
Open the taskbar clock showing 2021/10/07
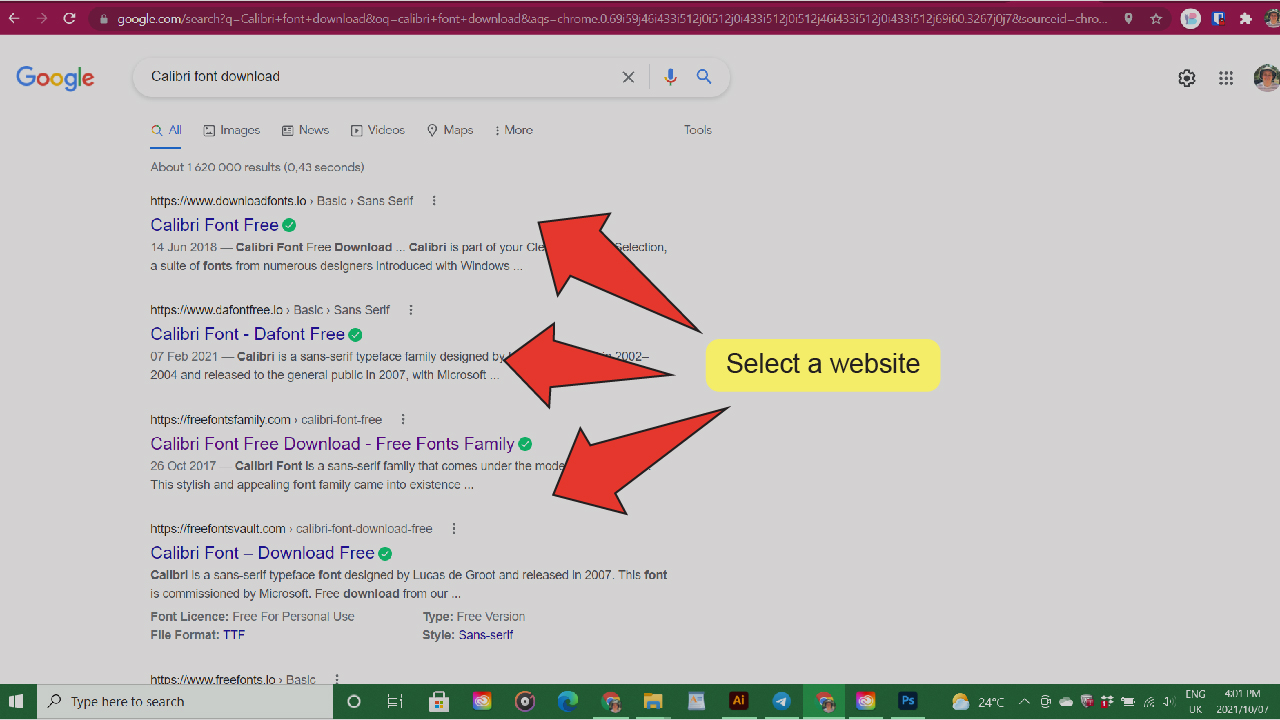point(1242,702)
